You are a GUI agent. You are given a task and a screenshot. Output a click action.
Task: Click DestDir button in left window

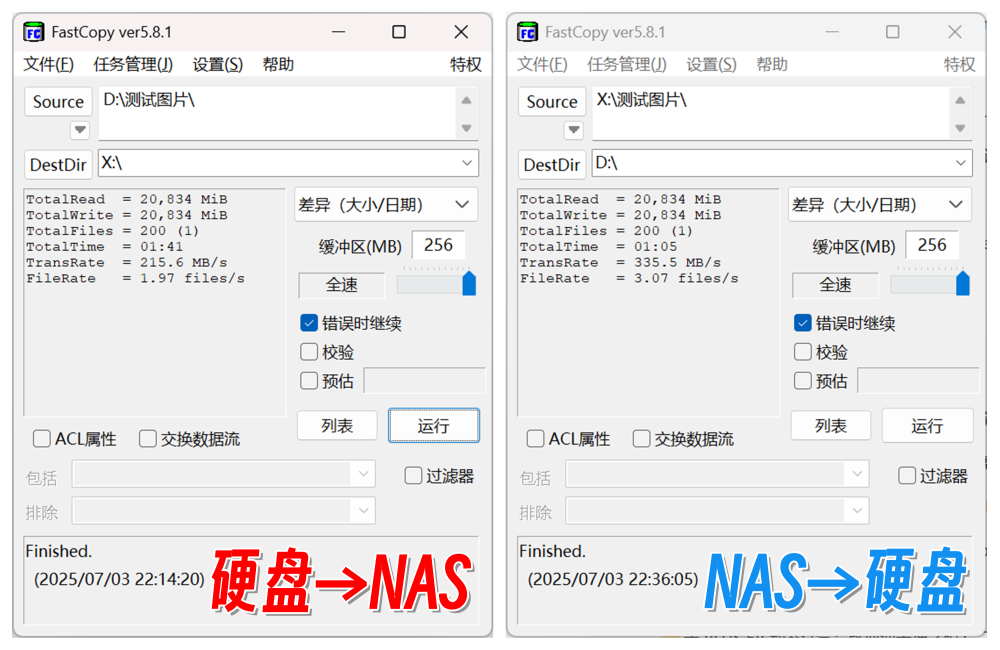coord(58,165)
